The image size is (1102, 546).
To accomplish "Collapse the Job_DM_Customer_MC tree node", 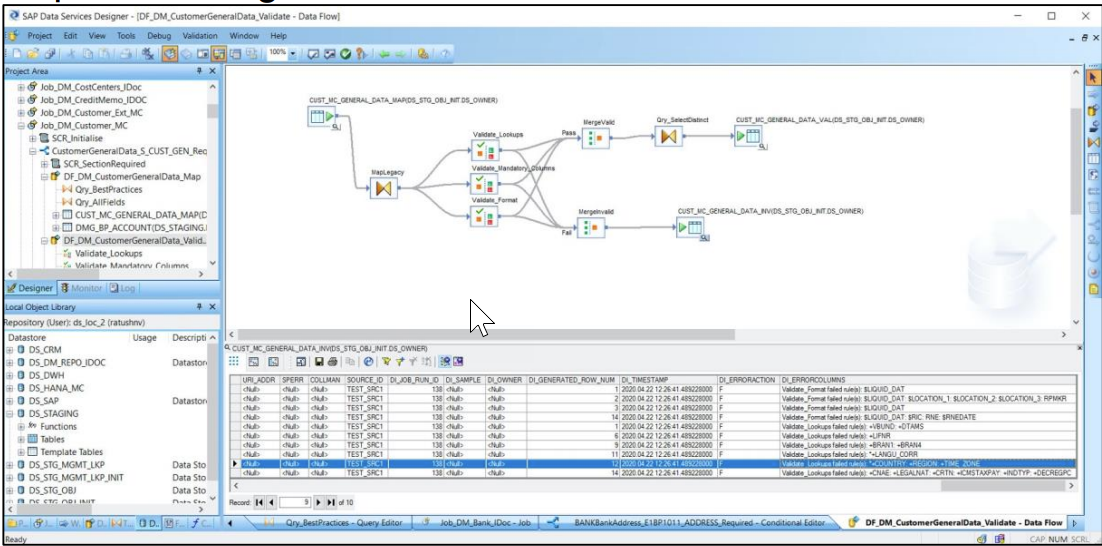I will [x=21, y=126].
